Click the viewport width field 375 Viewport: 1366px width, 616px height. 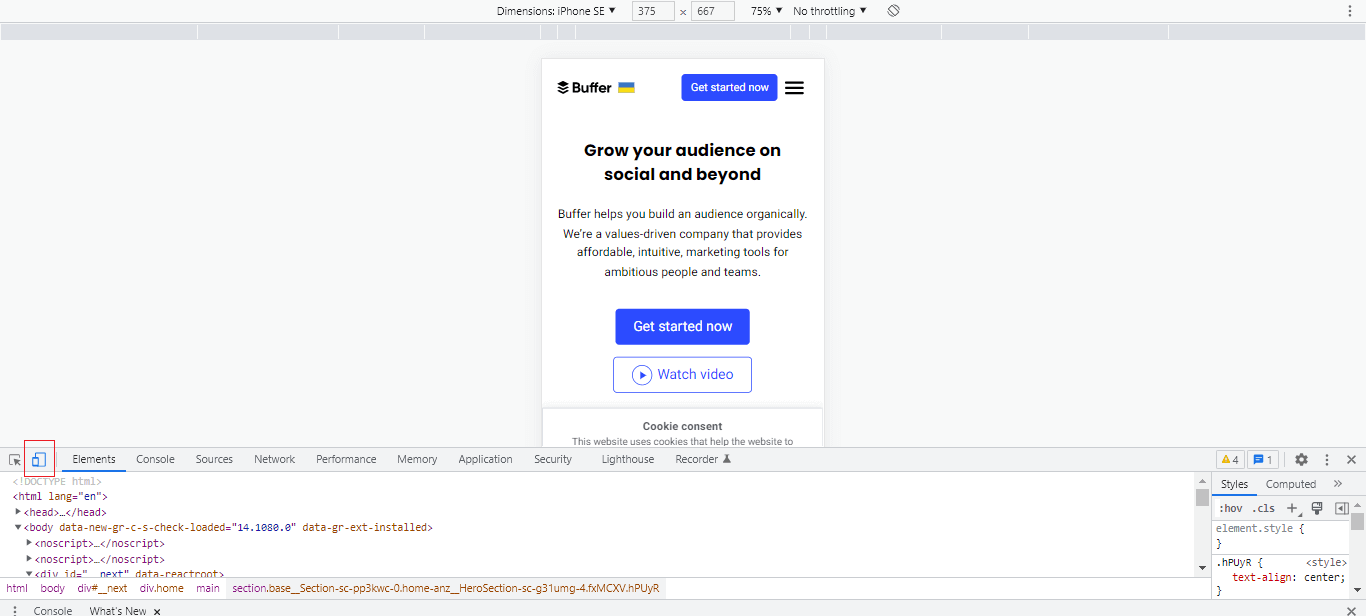pos(653,11)
